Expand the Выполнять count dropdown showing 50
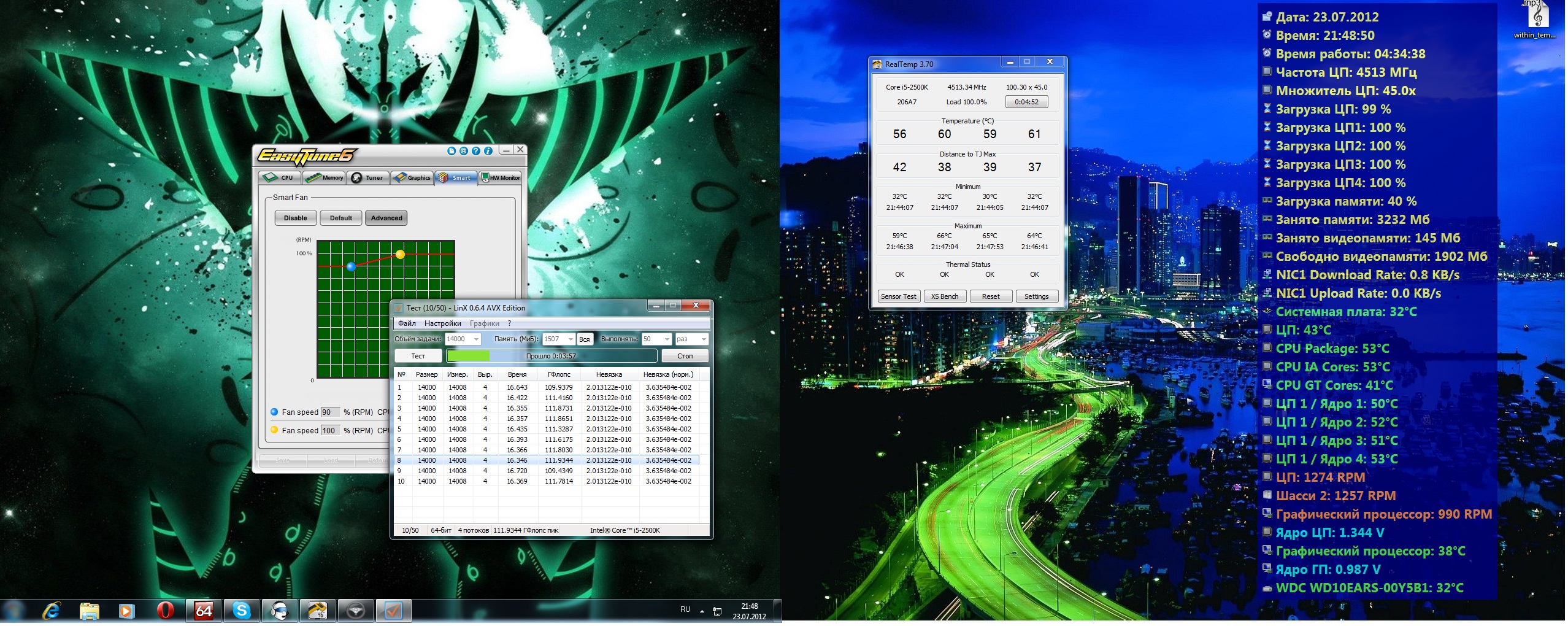This screenshot has height=626, width=1568. pos(667,339)
